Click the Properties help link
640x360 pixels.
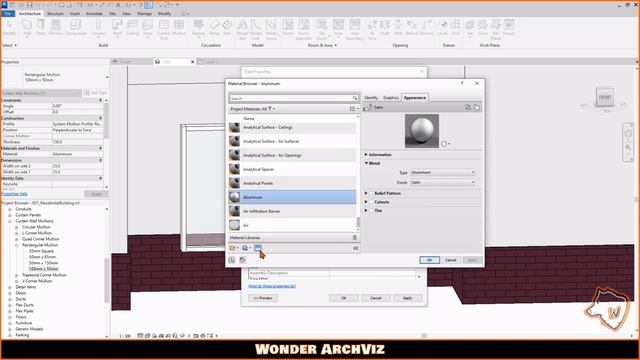pos(14,194)
